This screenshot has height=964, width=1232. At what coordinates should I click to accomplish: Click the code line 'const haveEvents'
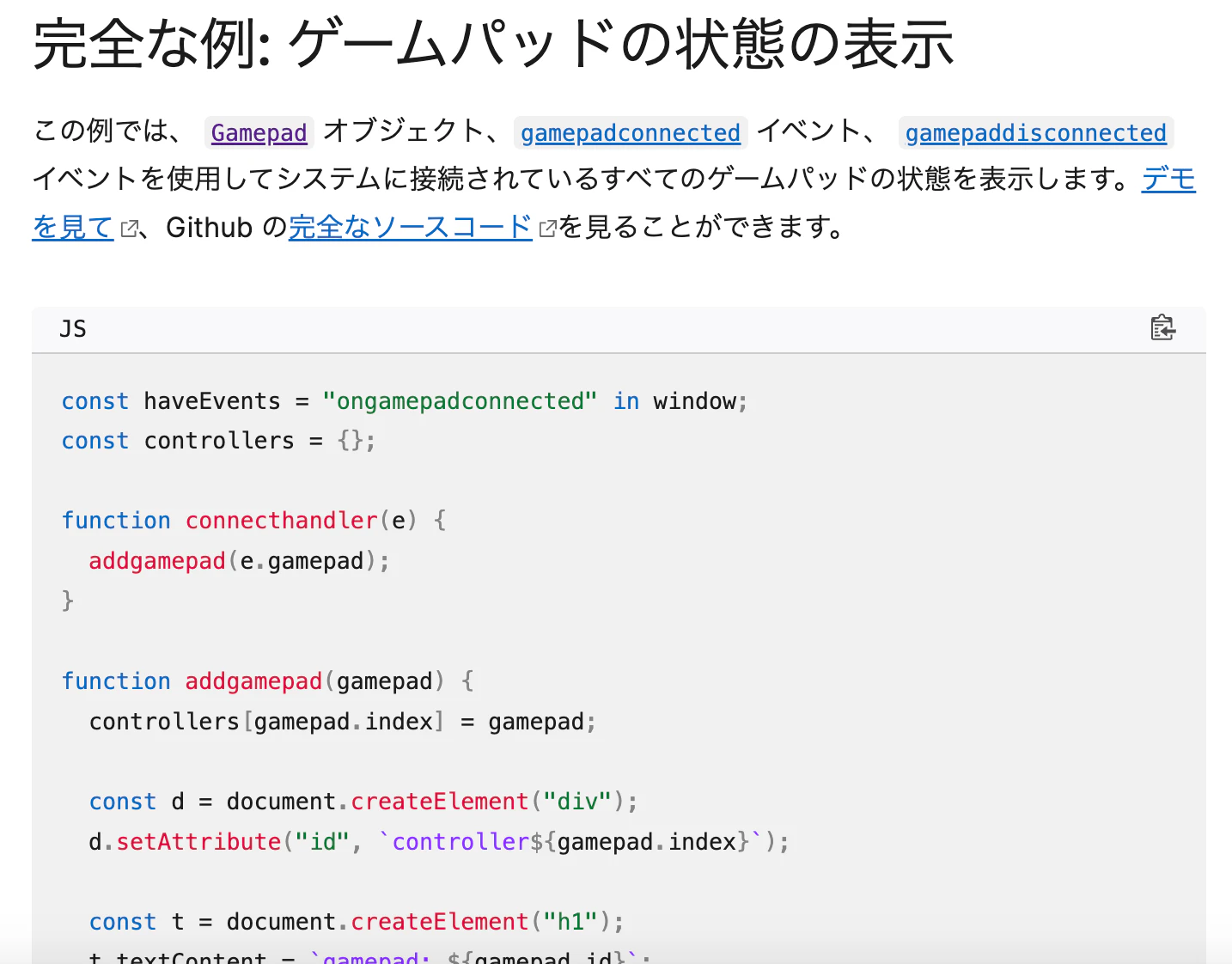coord(405,401)
